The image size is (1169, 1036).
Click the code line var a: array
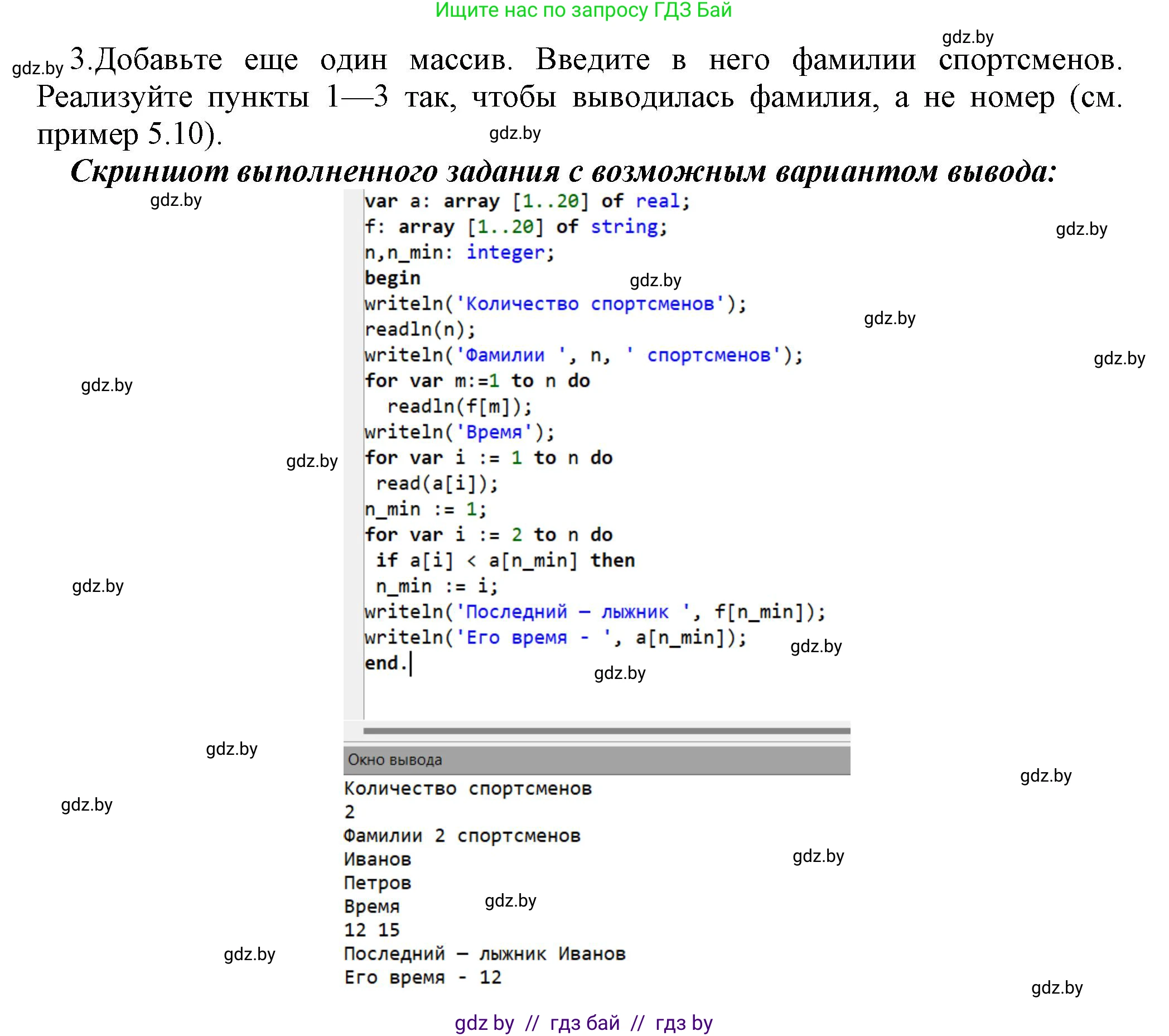point(526,201)
